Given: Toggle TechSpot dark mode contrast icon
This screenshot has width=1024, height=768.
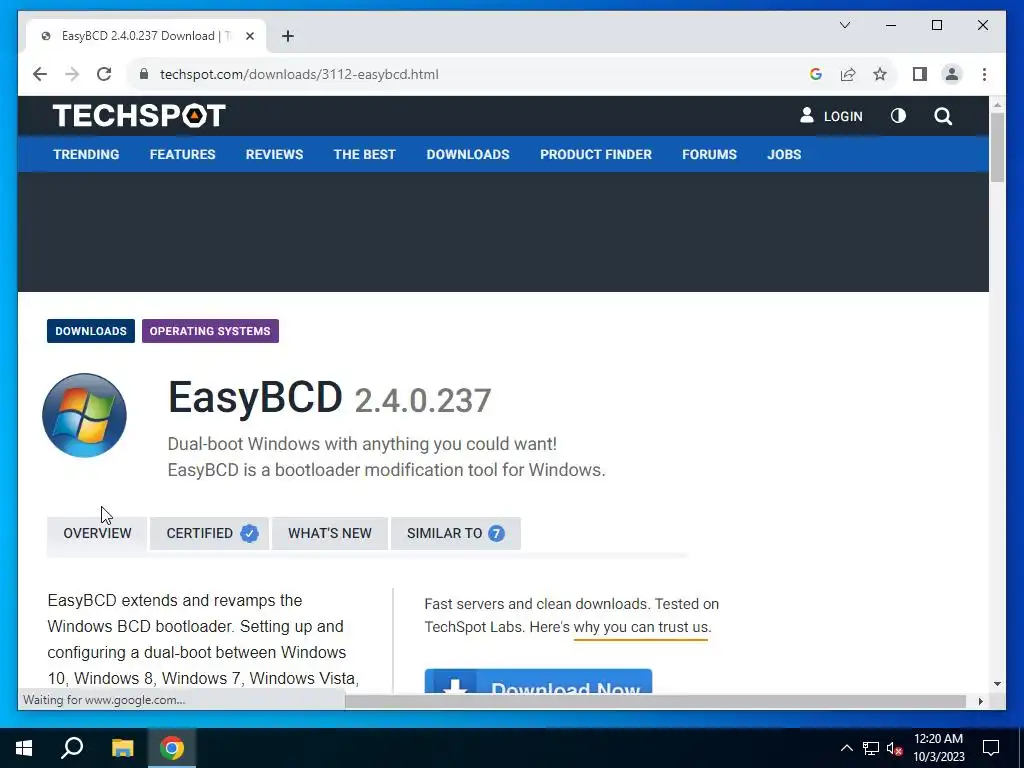Looking at the screenshot, I should (899, 116).
